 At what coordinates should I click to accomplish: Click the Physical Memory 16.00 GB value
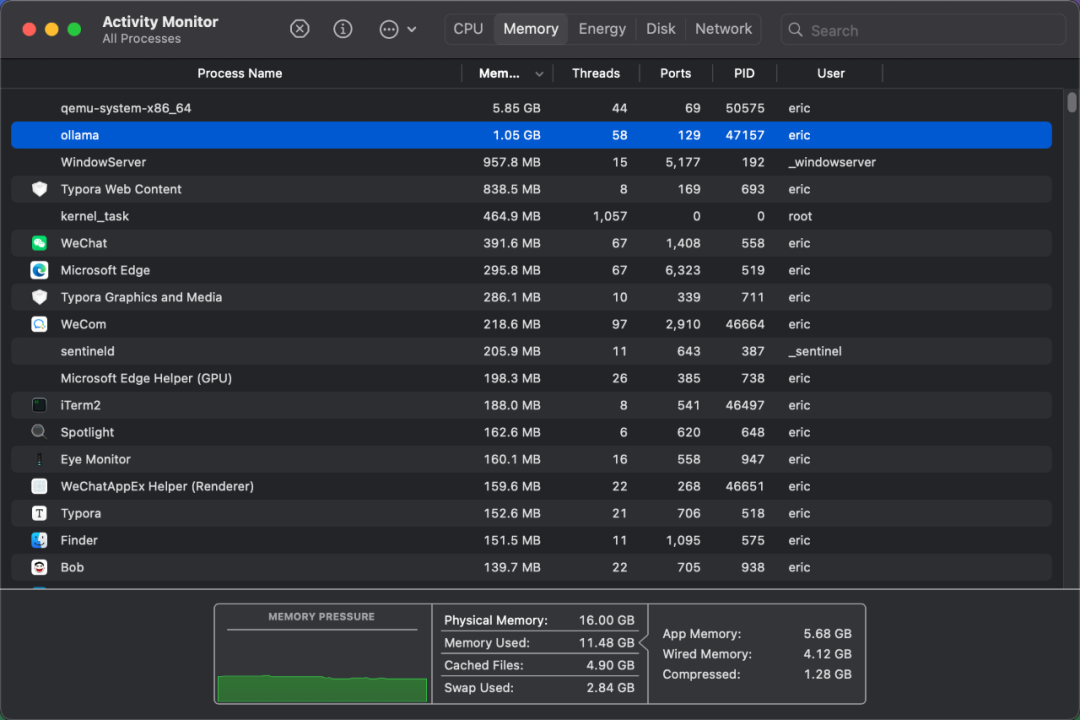(606, 620)
